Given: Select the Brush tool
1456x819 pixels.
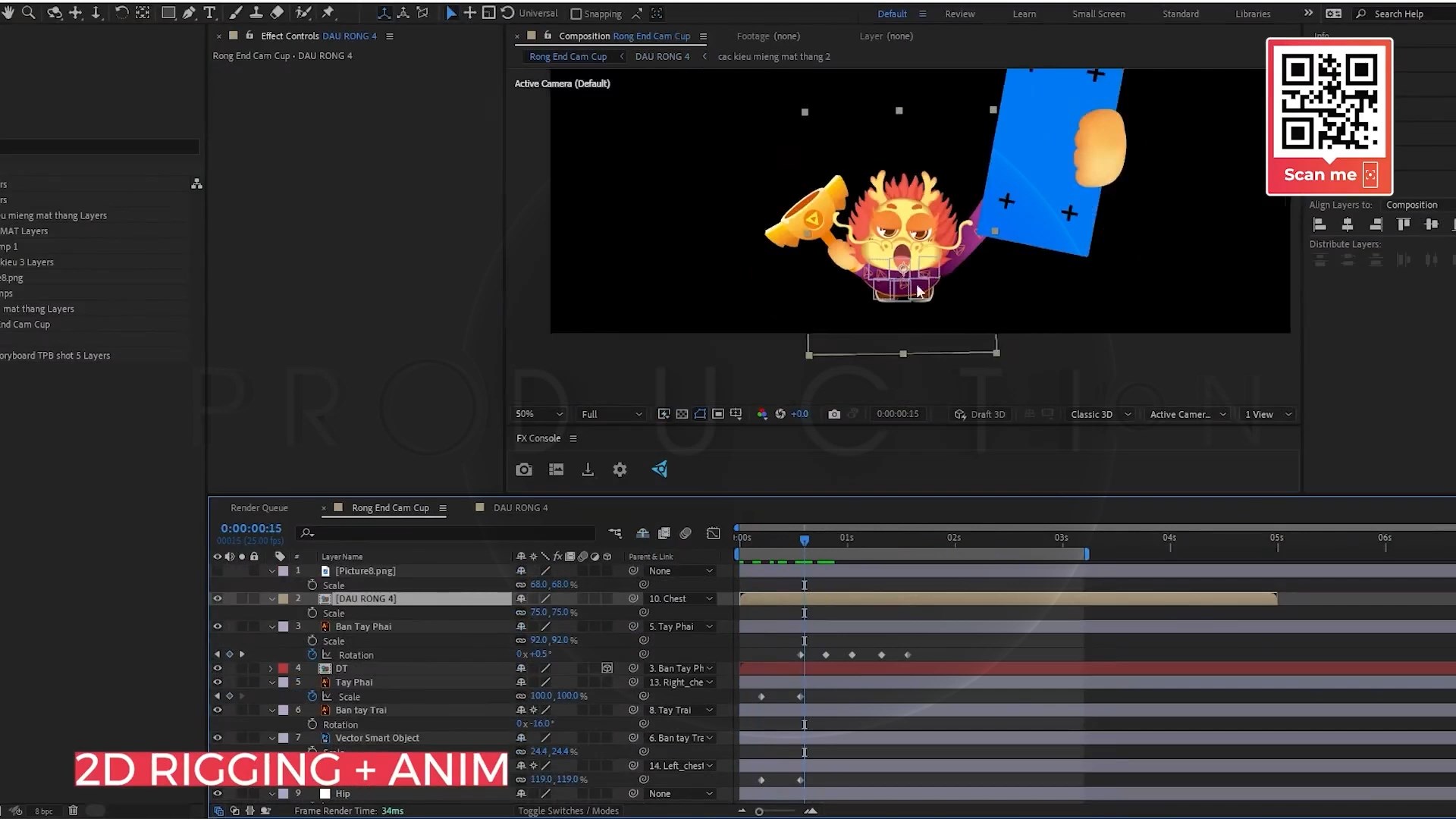Looking at the screenshot, I should click(236, 13).
